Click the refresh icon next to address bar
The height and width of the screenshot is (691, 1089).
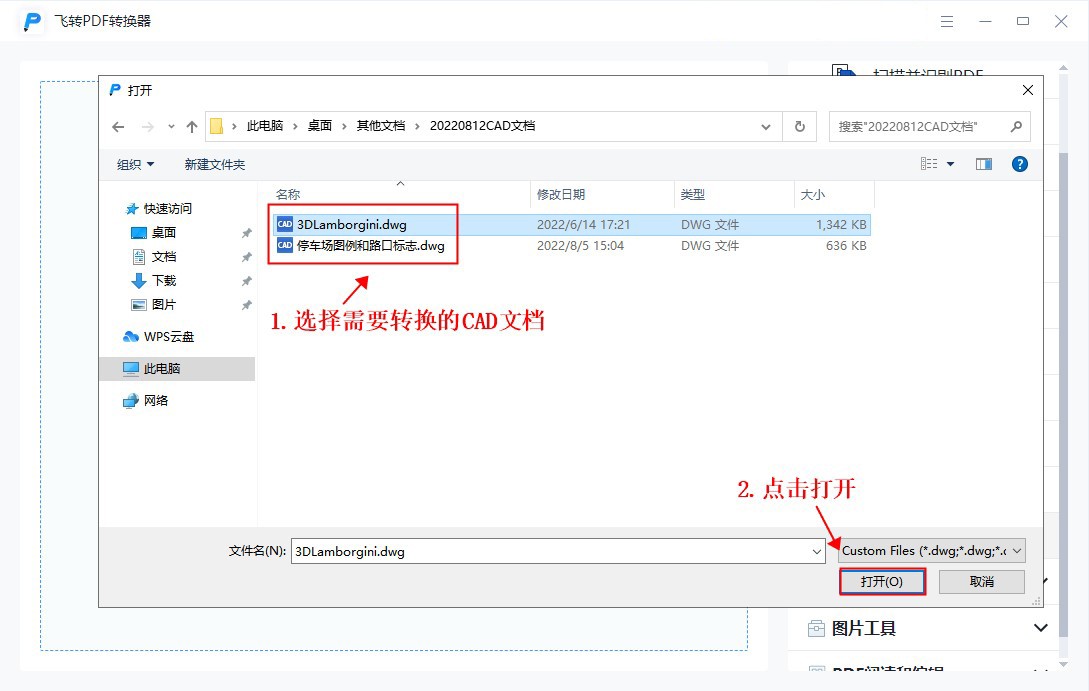click(799, 126)
